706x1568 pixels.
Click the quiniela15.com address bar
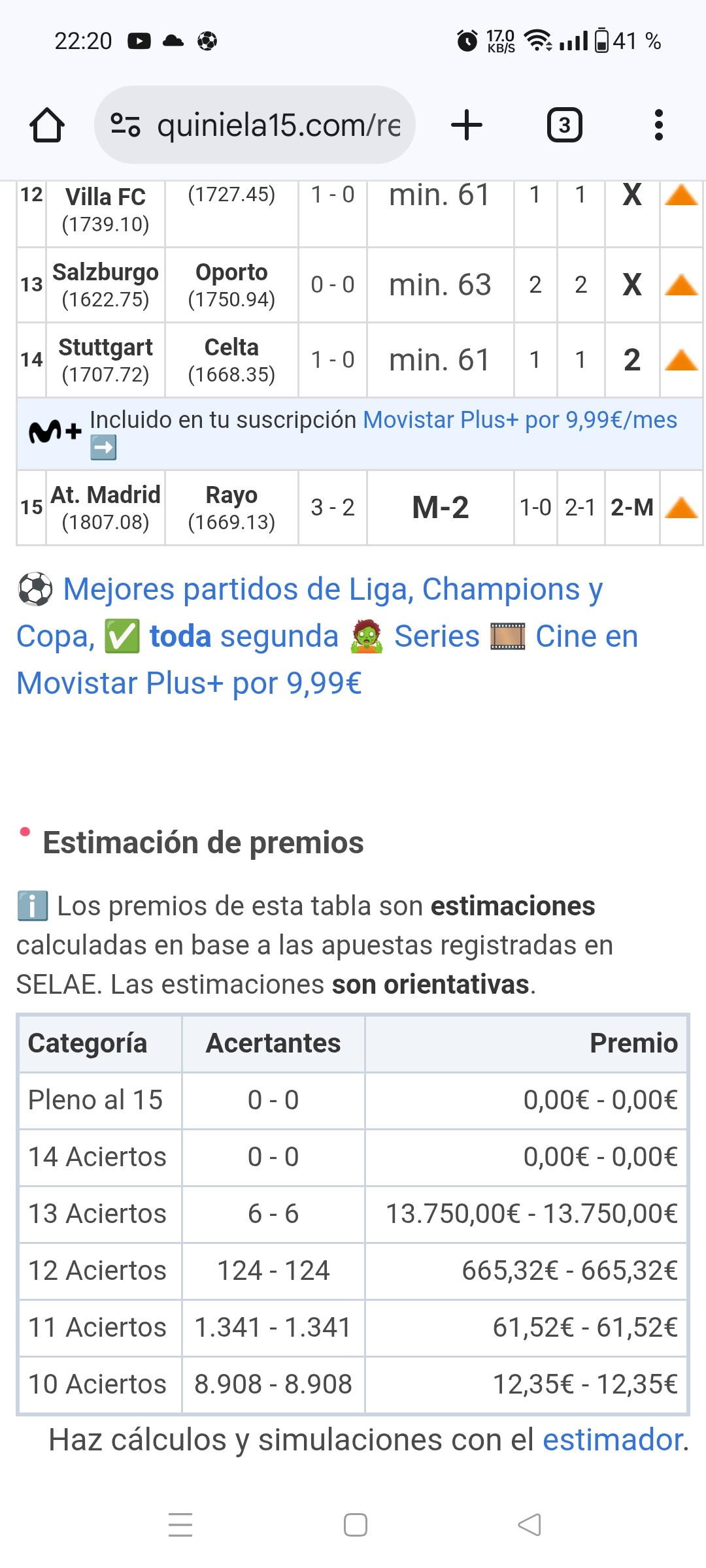pyautogui.click(x=278, y=125)
